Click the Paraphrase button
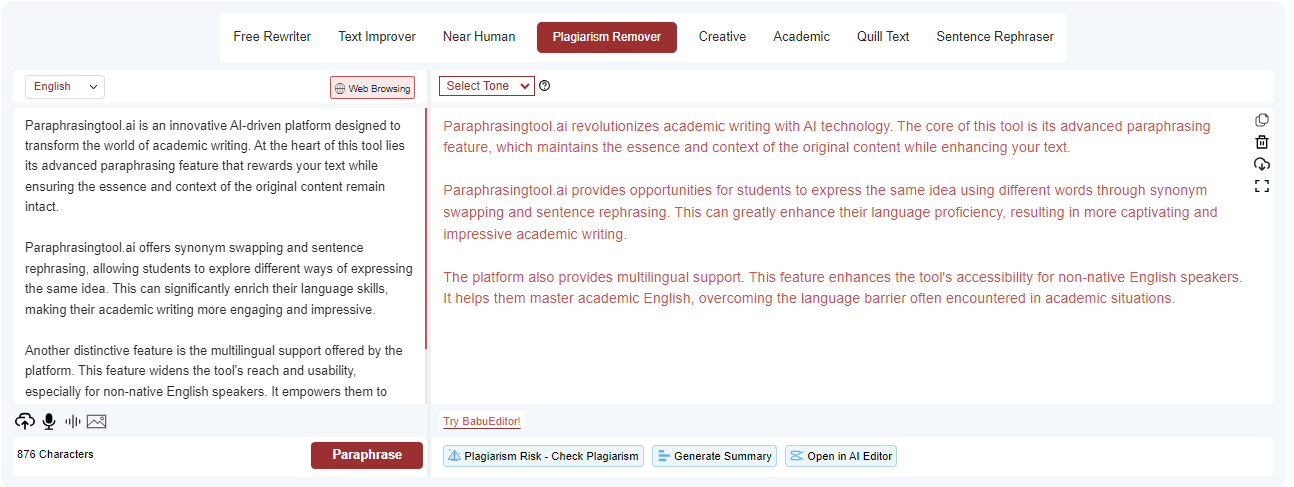This screenshot has width=1294, height=487. [367, 455]
